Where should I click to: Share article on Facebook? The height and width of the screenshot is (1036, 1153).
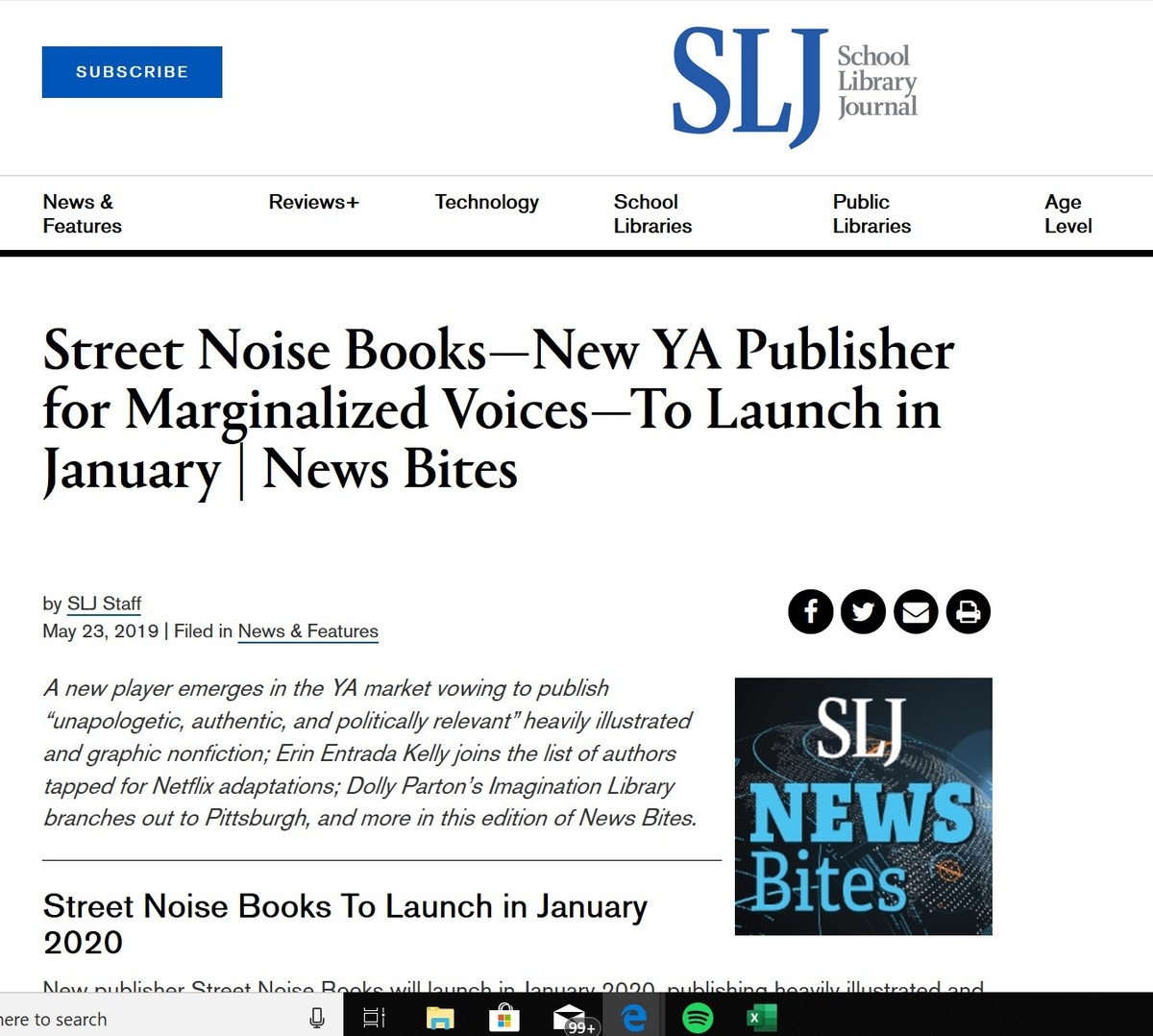[x=811, y=611]
